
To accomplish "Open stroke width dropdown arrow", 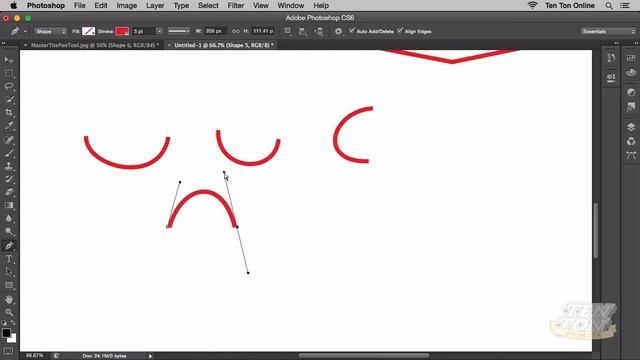I will 159,31.
